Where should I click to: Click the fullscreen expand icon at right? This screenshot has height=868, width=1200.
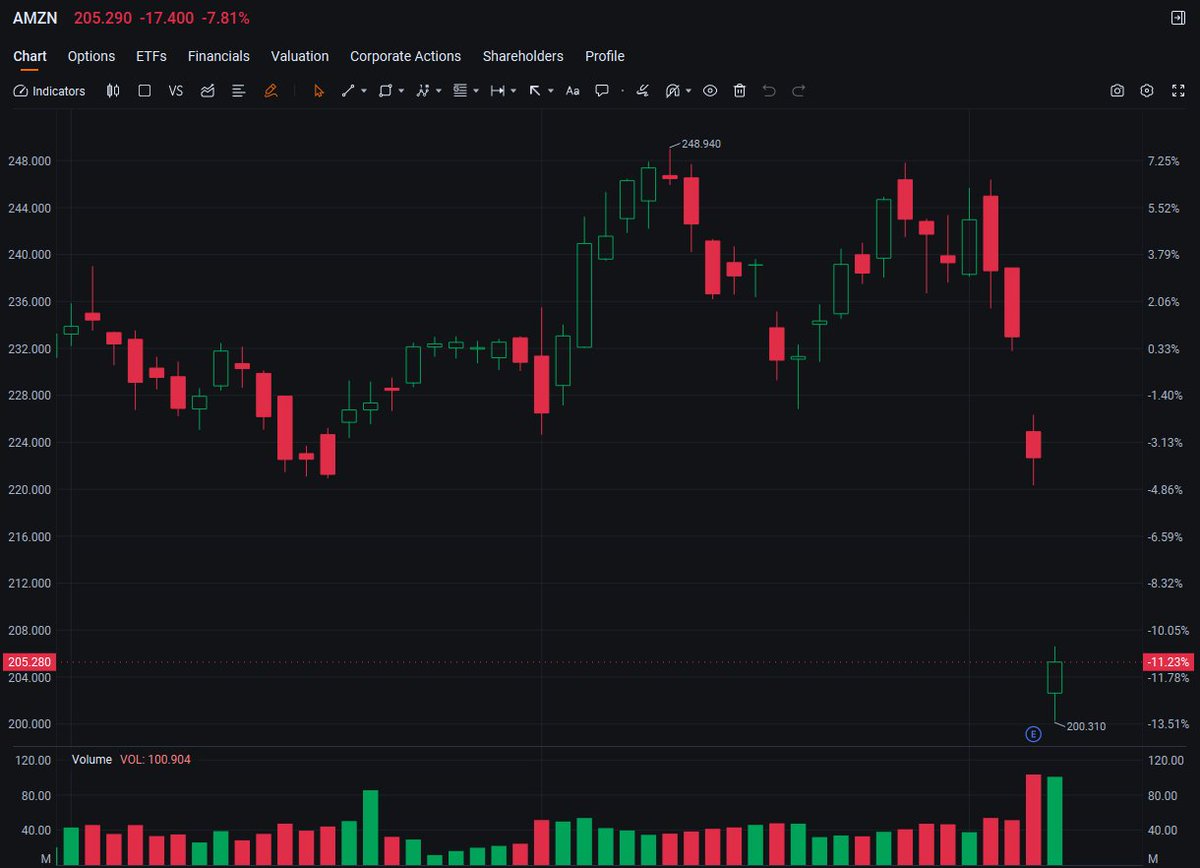coord(1177,91)
